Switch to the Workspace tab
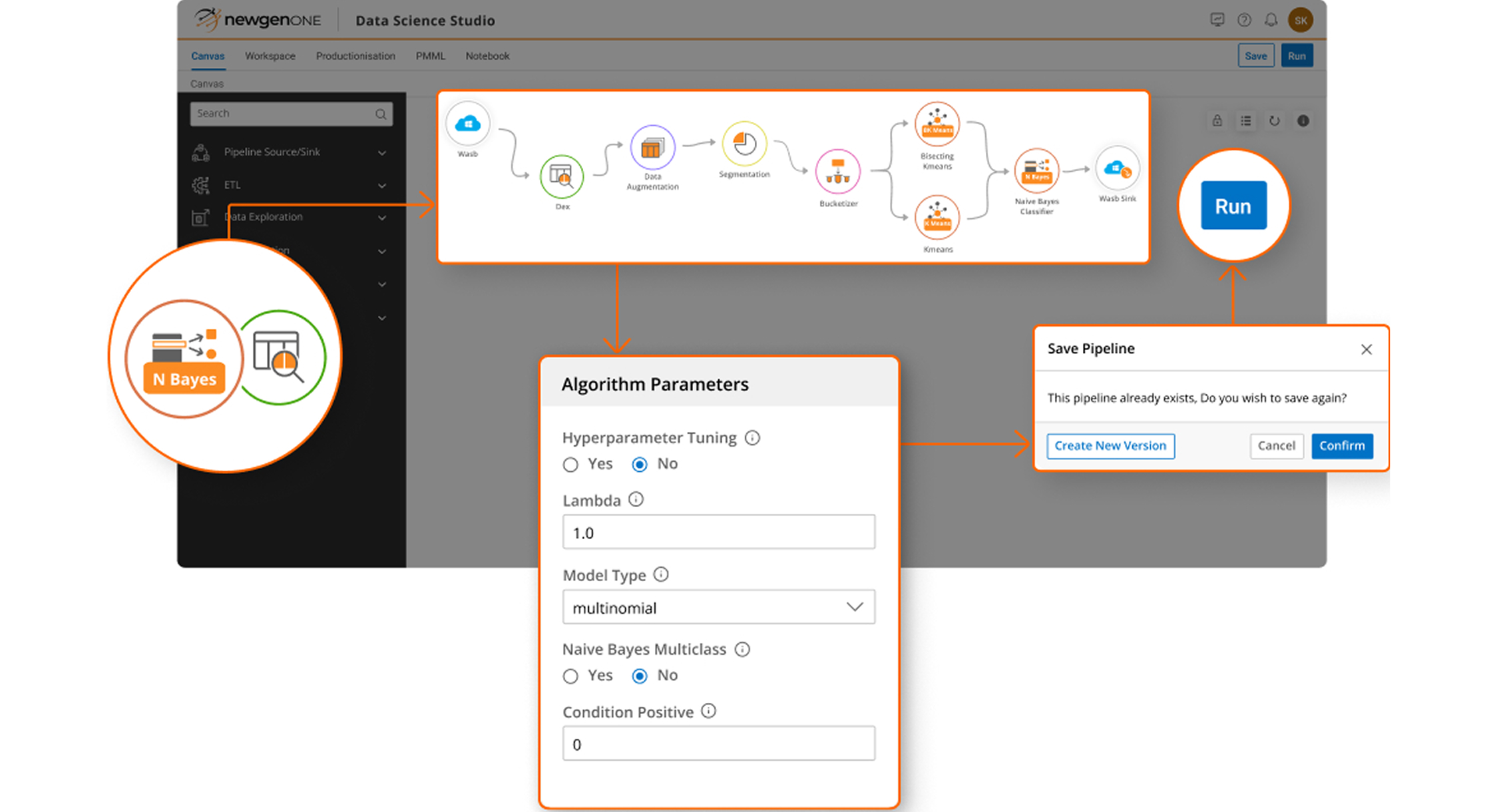This screenshot has height=812, width=1499. pyautogui.click(x=269, y=56)
